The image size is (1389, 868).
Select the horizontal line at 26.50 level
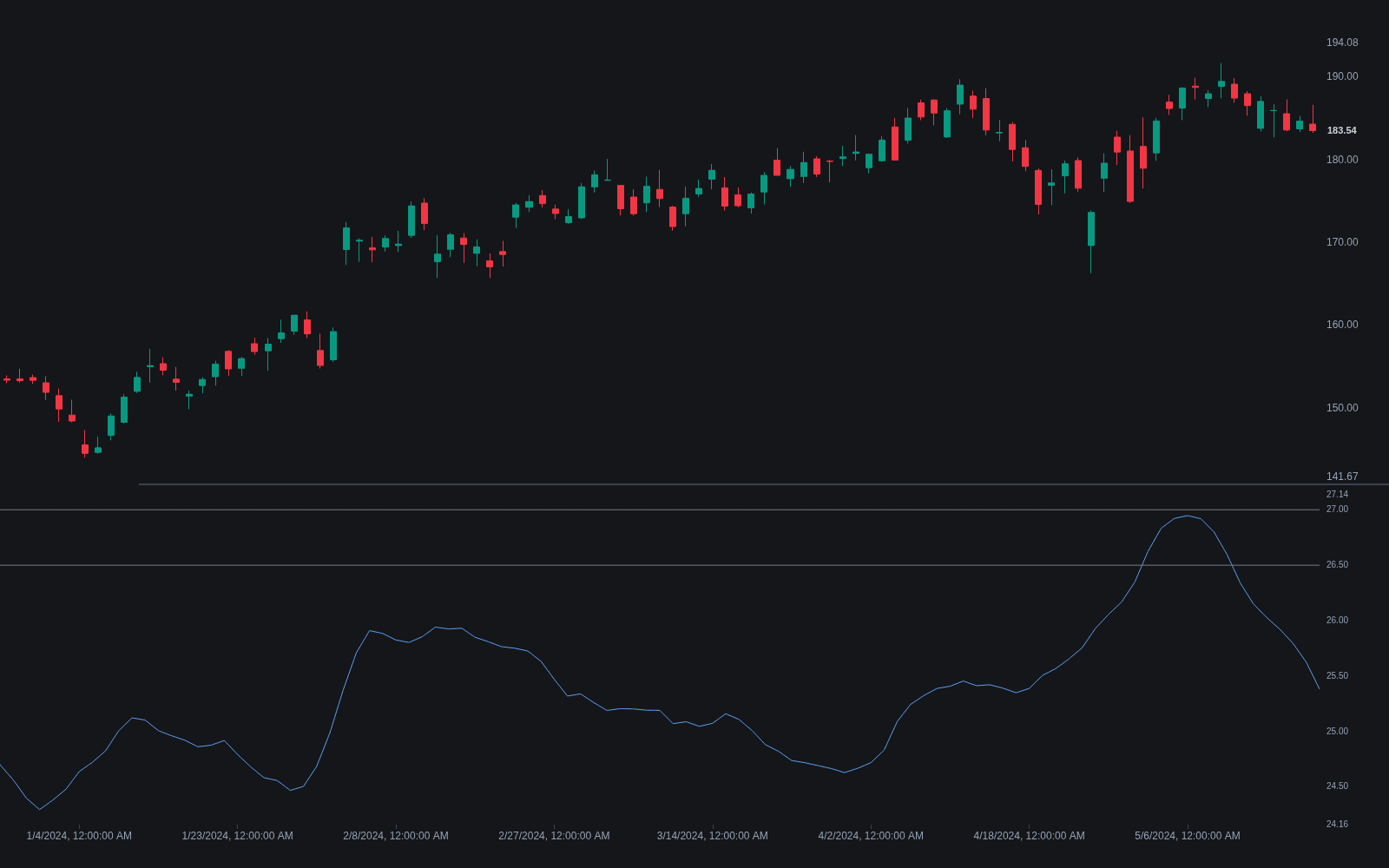pos(660,565)
